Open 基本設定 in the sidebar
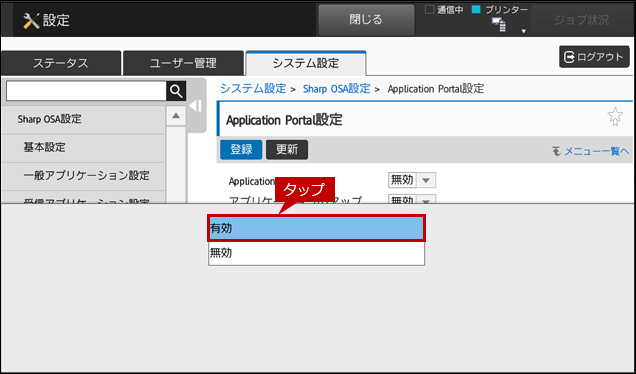This screenshot has height=374, width=636. tap(83, 147)
